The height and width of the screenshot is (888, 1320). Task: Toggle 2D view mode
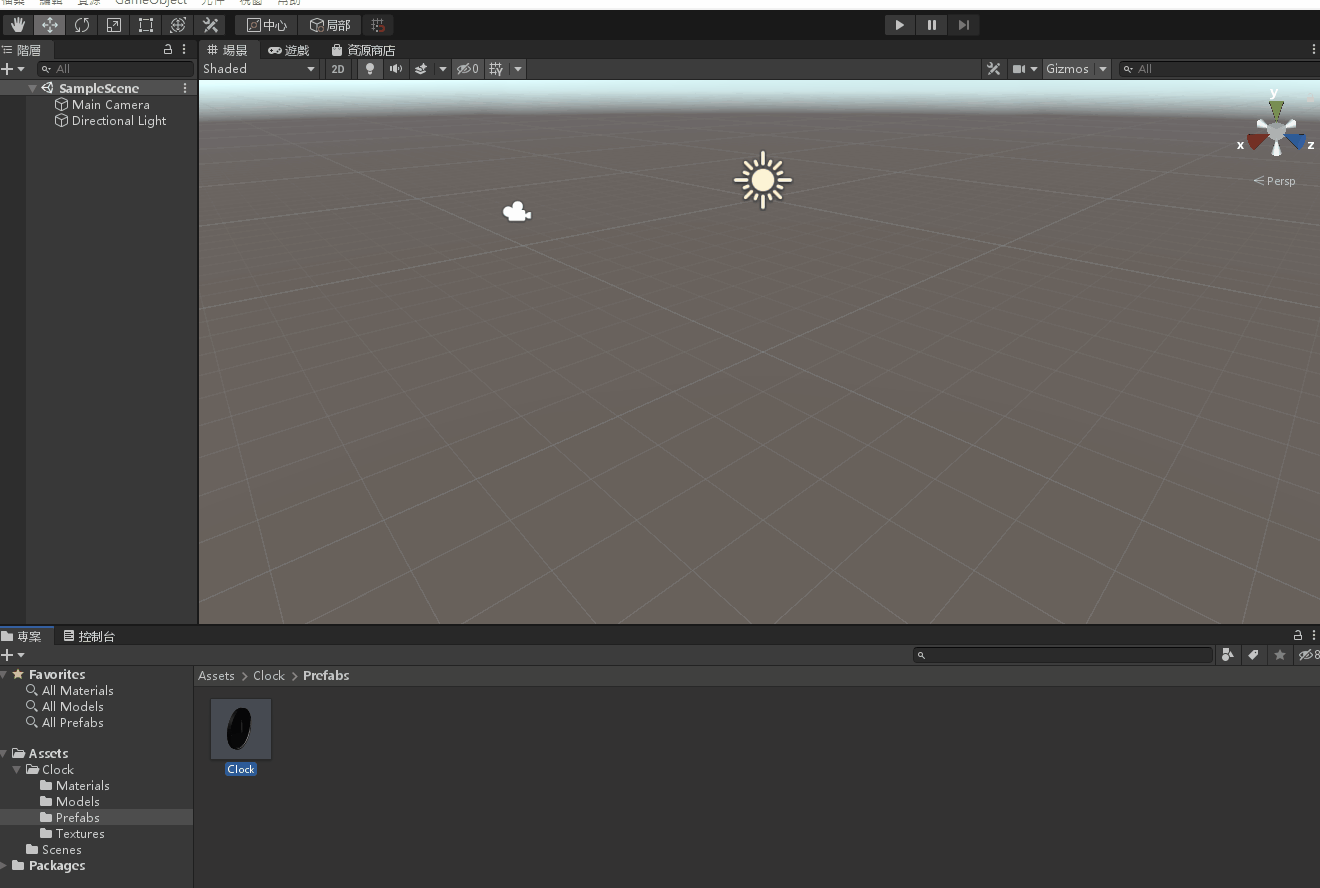(338, 69)
